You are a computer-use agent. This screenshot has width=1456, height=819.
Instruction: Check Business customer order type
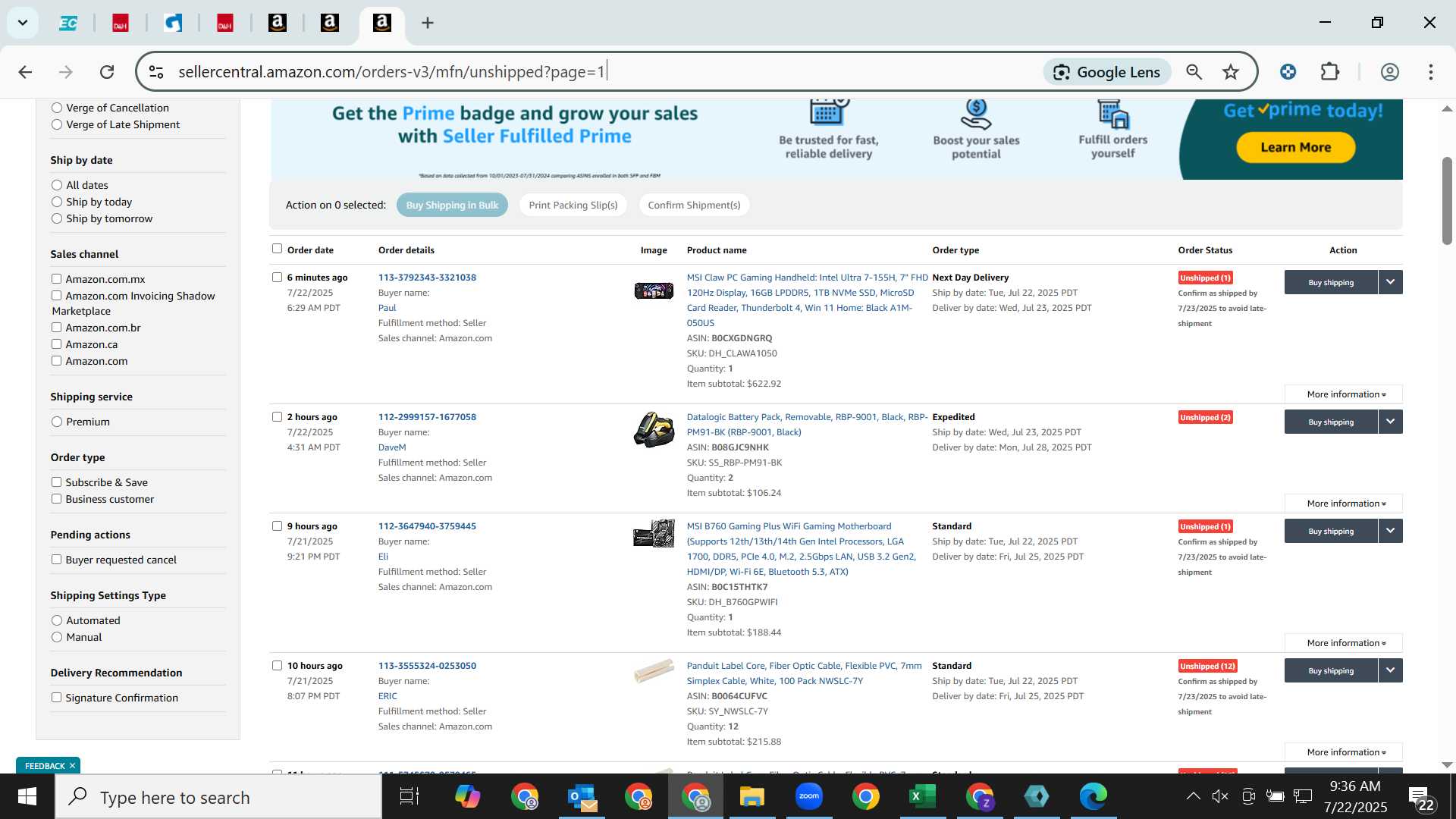click(56, 499)
